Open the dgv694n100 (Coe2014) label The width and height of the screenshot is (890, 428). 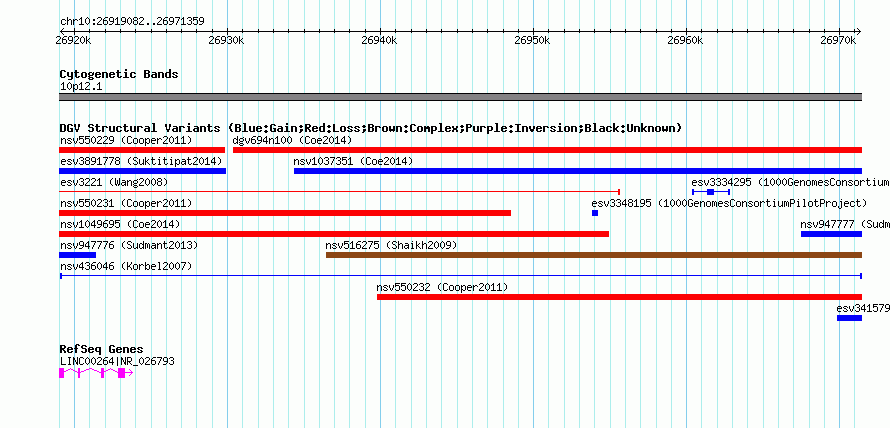point(292,140)
